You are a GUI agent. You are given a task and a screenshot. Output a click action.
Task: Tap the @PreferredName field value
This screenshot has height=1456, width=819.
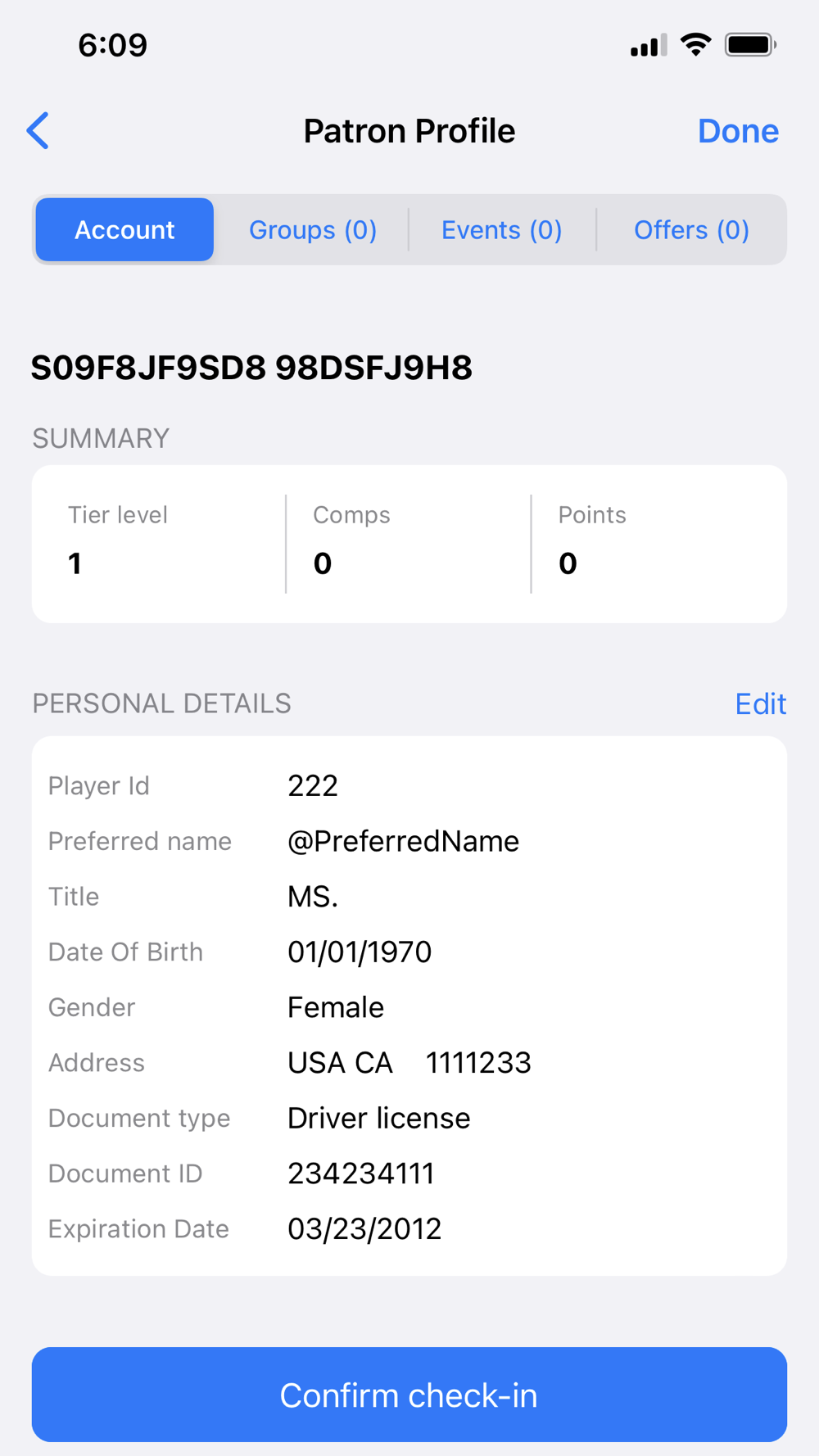[x=403, y=841]
